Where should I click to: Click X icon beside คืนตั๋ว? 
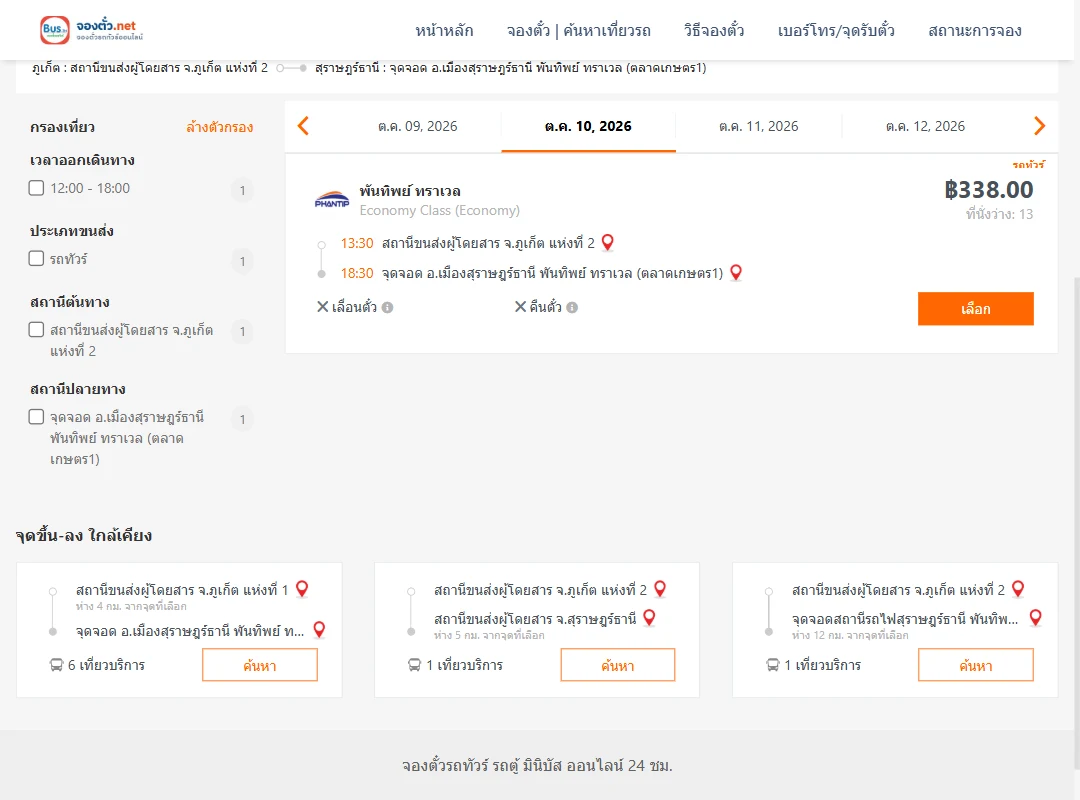pos(520,307)
